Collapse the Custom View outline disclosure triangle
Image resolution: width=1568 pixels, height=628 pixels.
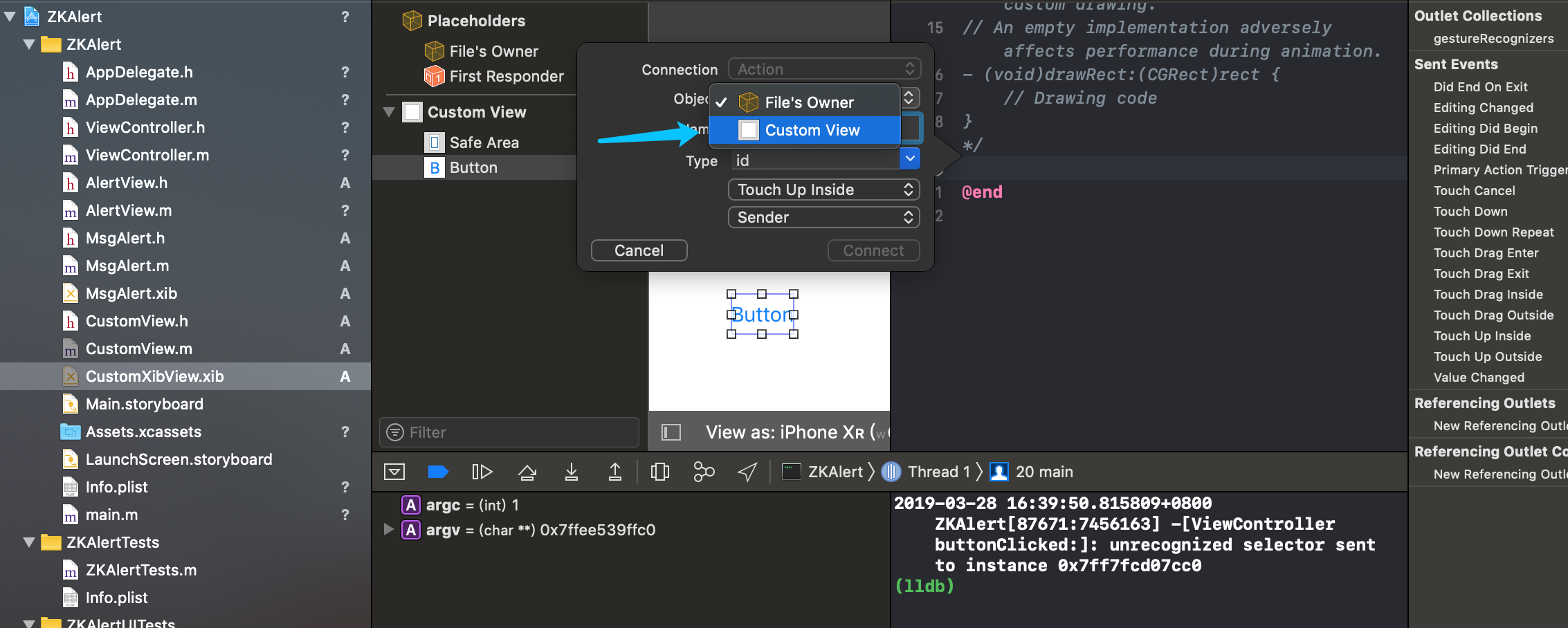[x=389, y=112]
